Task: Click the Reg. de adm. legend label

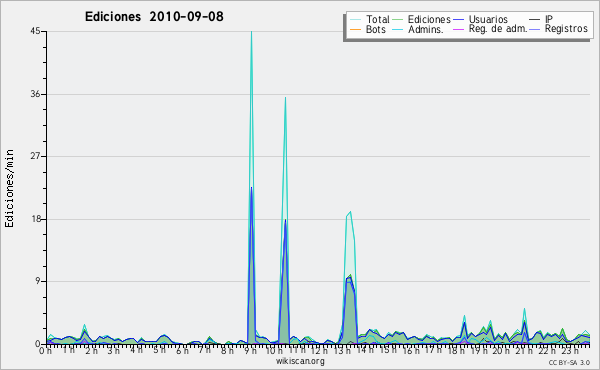Action: [x=498, y=29]
